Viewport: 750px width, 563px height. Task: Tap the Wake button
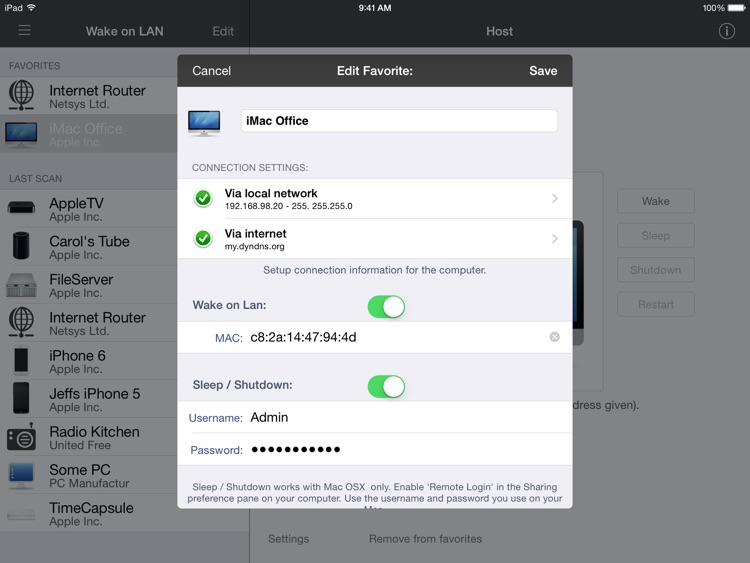tap(655, 201)
